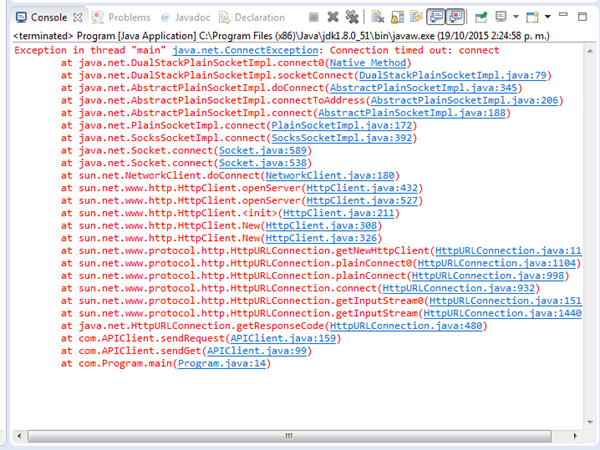Screen dimensions: 600x450
Task: Expand the Display Selected Console dropdown arrow
Action: pyautogui.click(x=516, y=17)
